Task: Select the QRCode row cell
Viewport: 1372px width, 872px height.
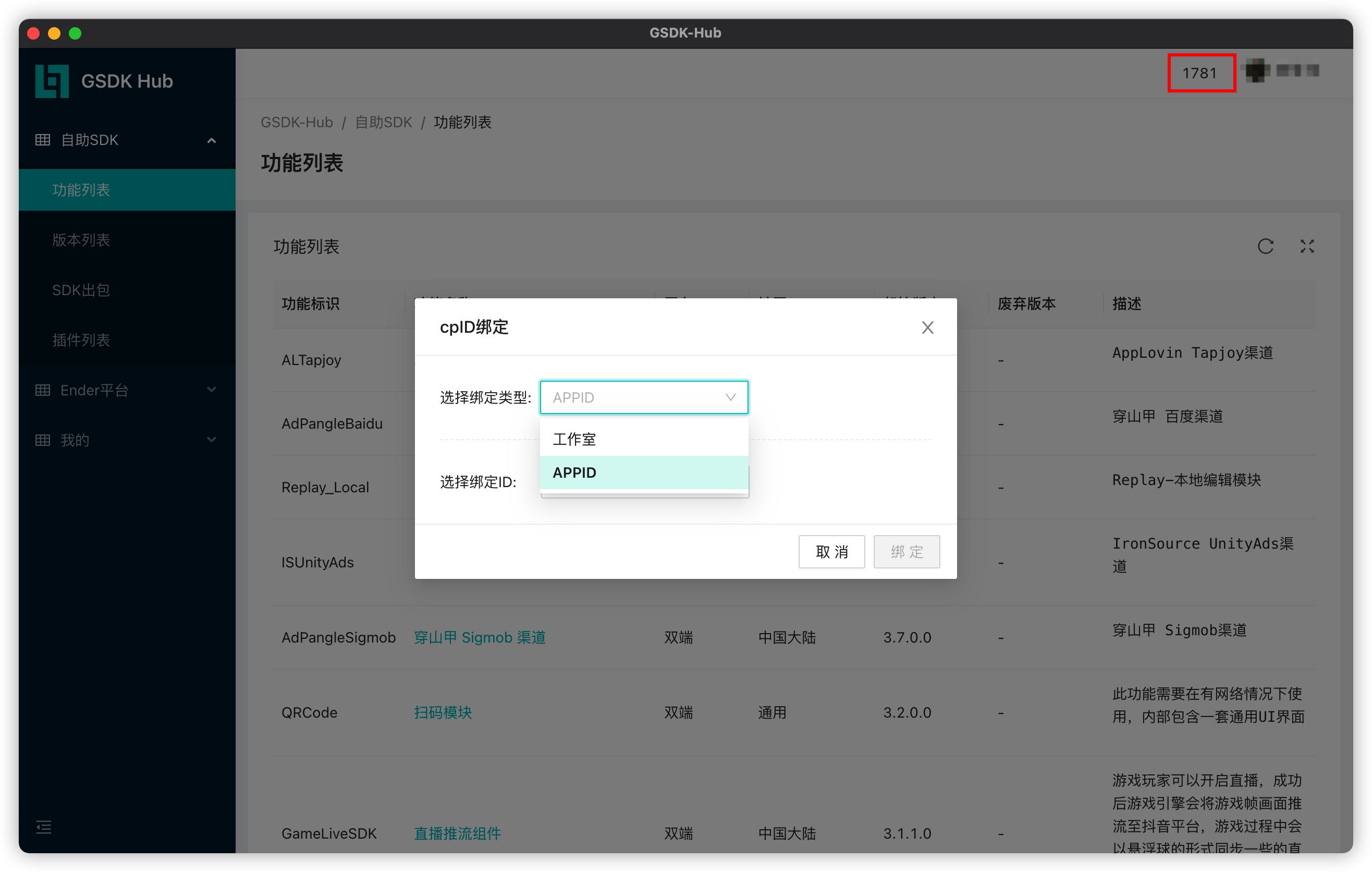Action: tap(310, 712)
